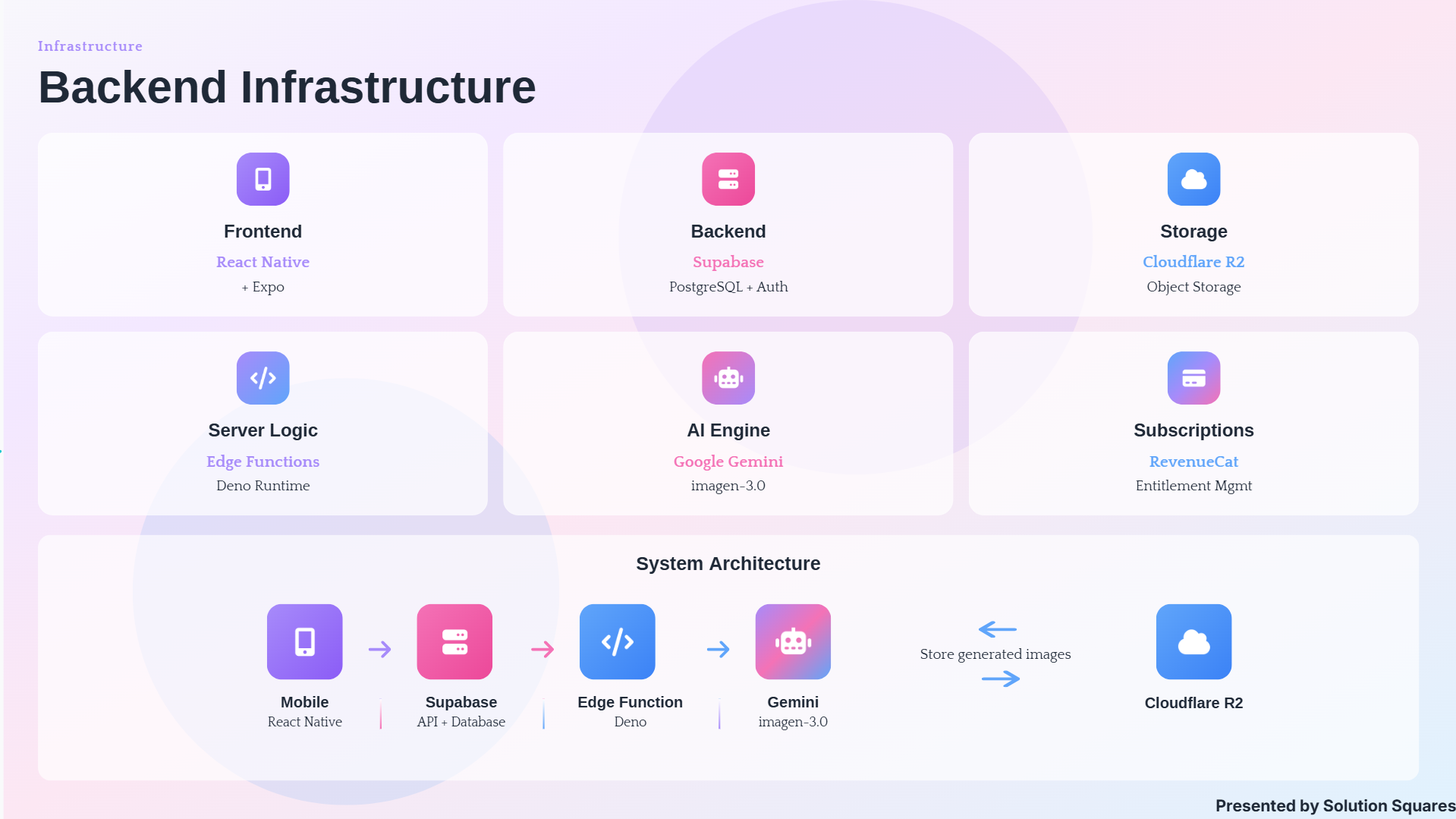
Task: Click the RevenueCat link text
Action: tap(1193, 461)
